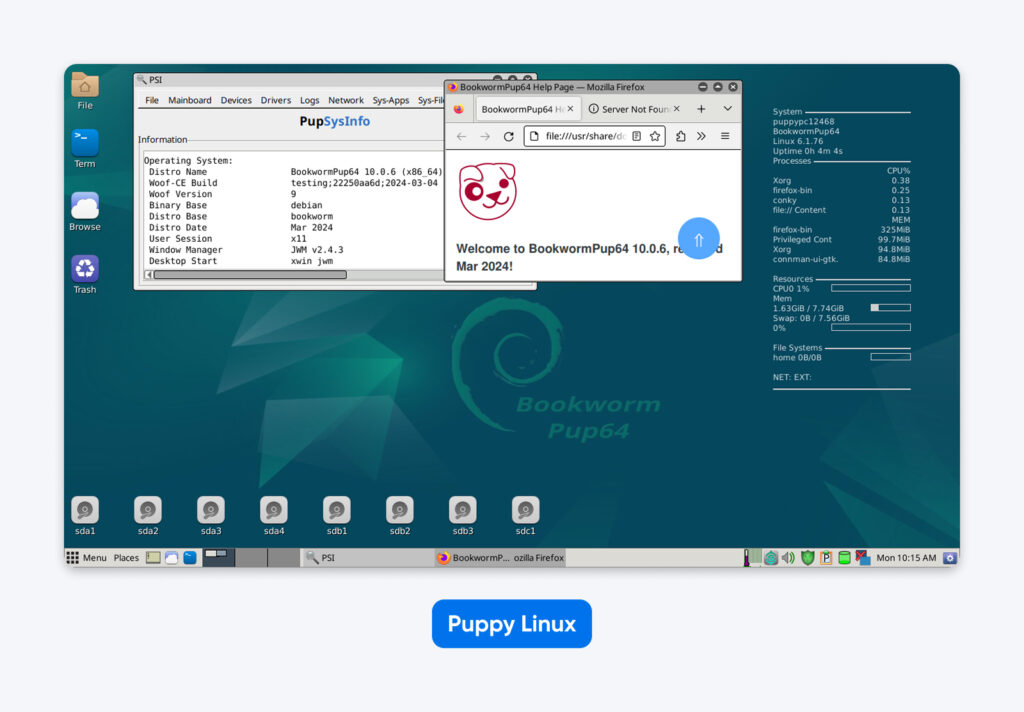Click the blue scroll-to-top arrow button
Screen dimensions: 1024x712
[699, 237]
